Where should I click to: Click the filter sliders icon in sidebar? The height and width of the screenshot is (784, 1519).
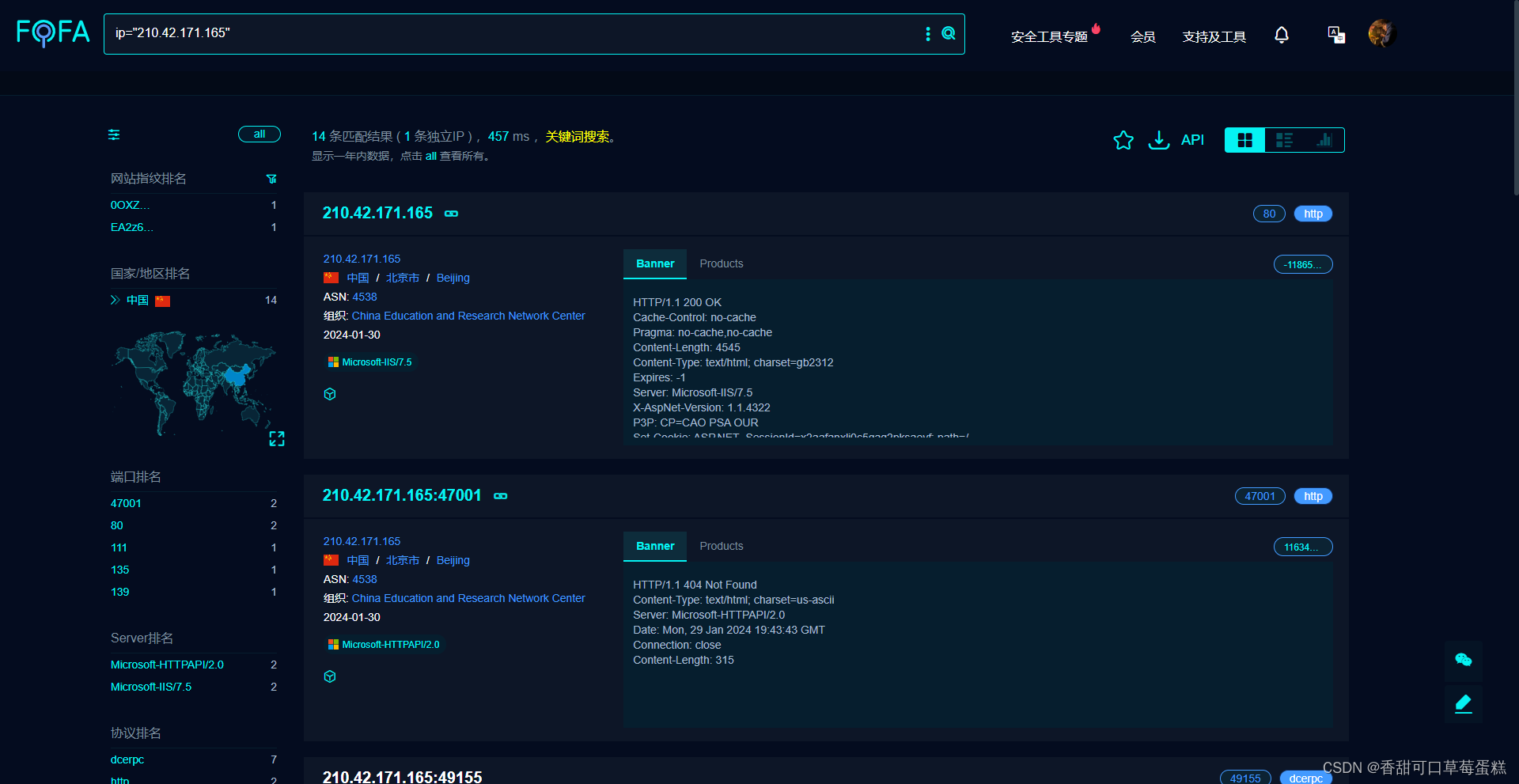tap(114, 134)
